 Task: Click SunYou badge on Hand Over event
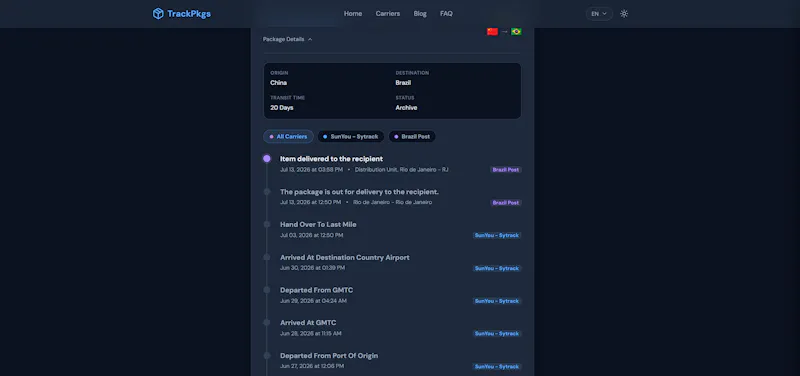tap(497, 235)
